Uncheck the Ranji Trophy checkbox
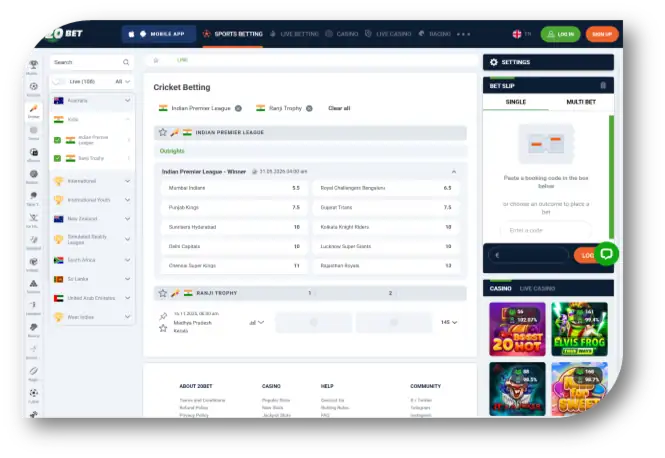 tap(57, 158)
